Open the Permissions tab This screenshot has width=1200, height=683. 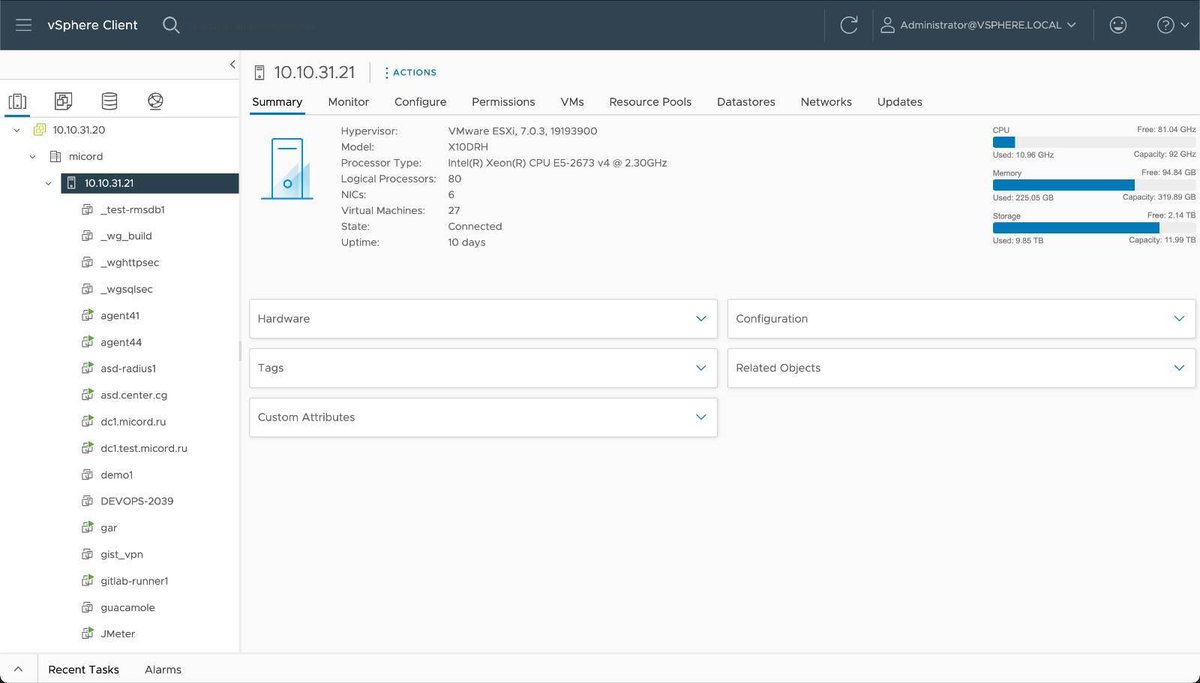click(503, 102)
